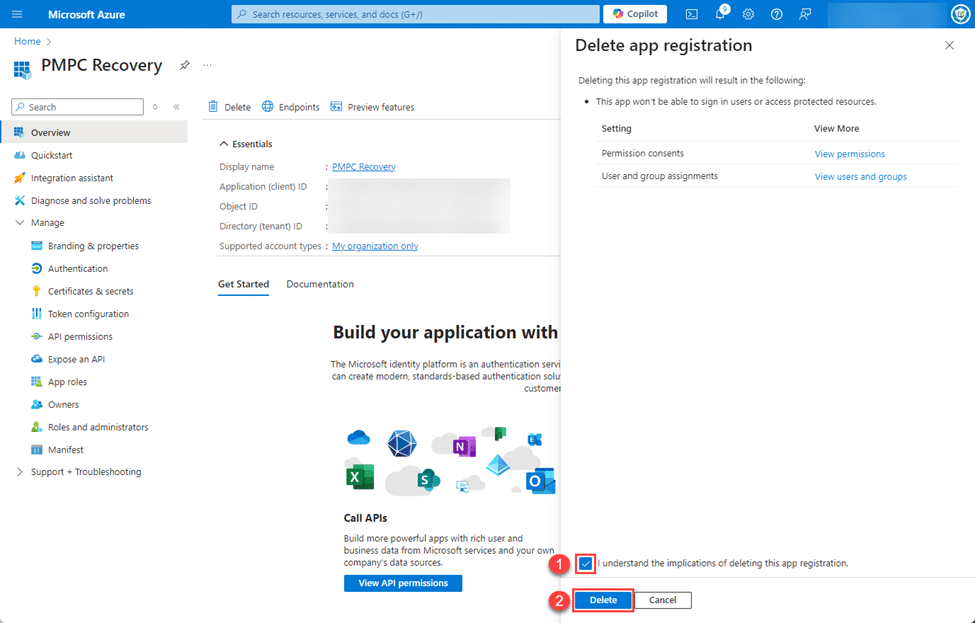The height and width of the screenshot is (623, 975).
Task: Close the Delete app registration panel
Action: click(949, 46)
